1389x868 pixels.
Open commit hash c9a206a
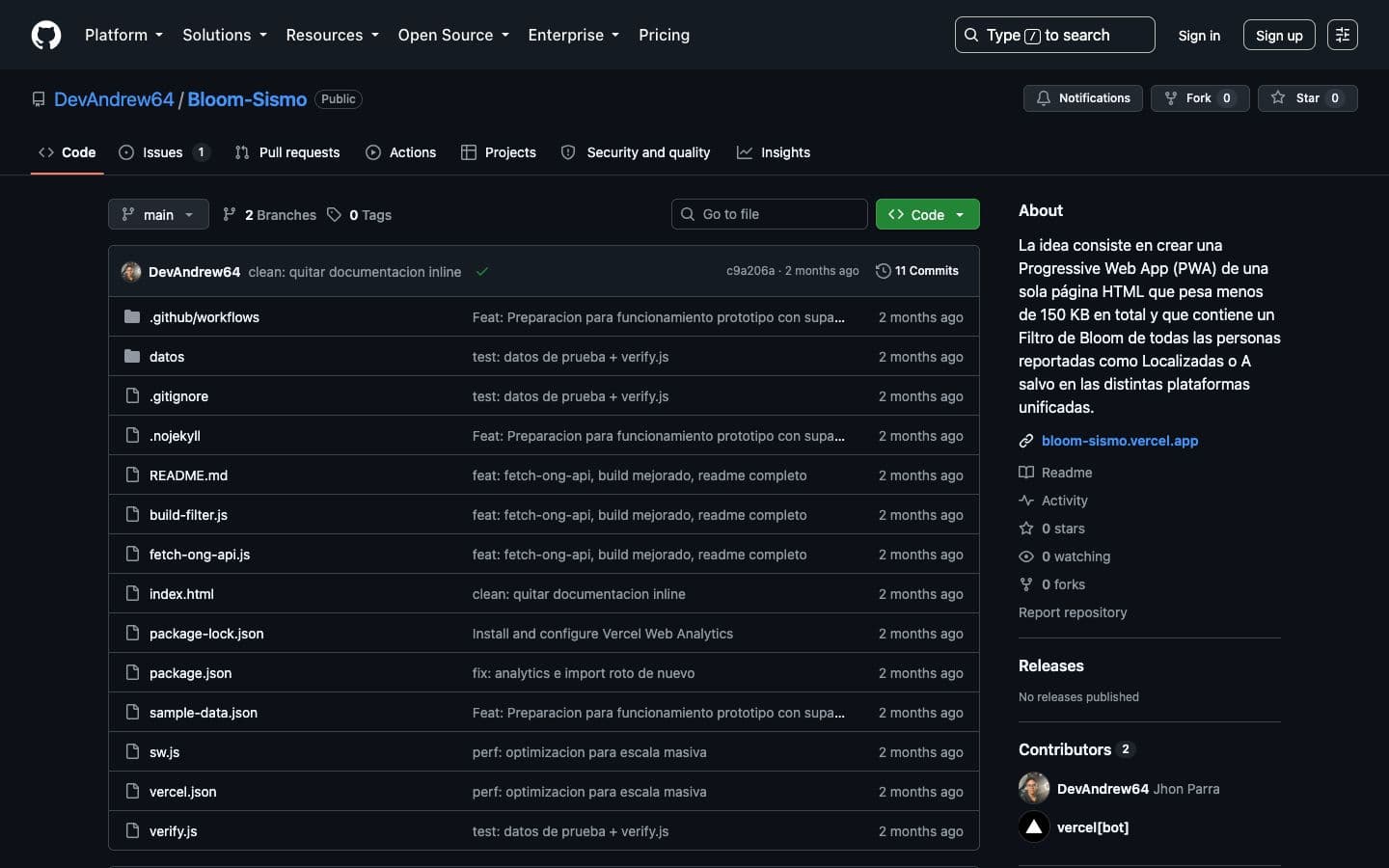click(750, 271)
